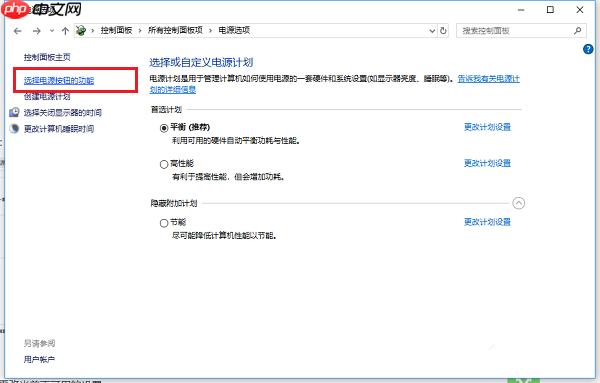This screenshot has width=600, height=383.
Task: Go forward with the forward arrow
Action: [x=36, y=31]
